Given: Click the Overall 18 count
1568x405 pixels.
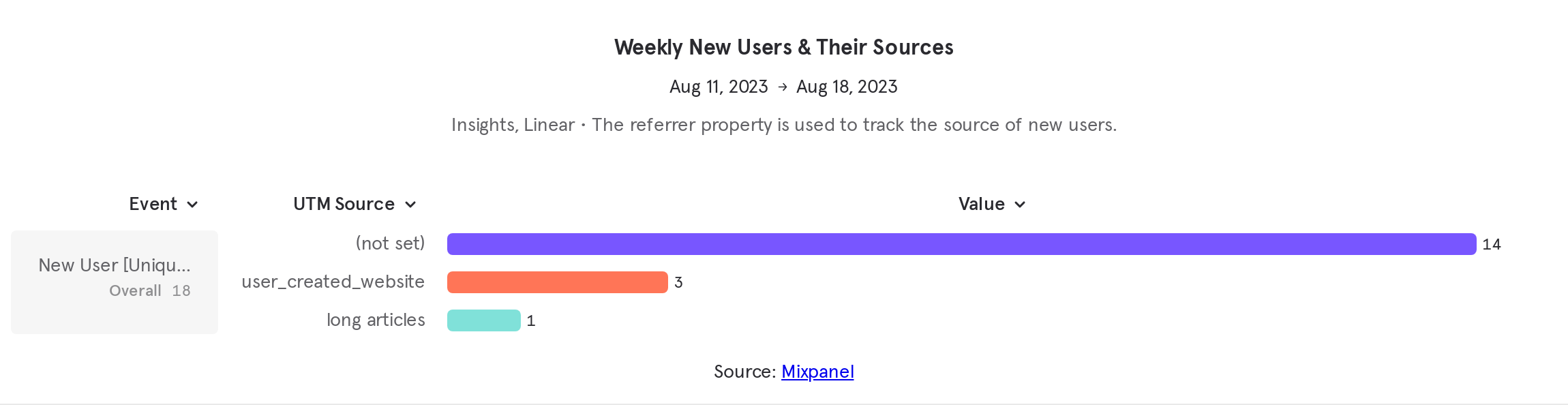Looking at the screenshot, I should coord(150,290).
